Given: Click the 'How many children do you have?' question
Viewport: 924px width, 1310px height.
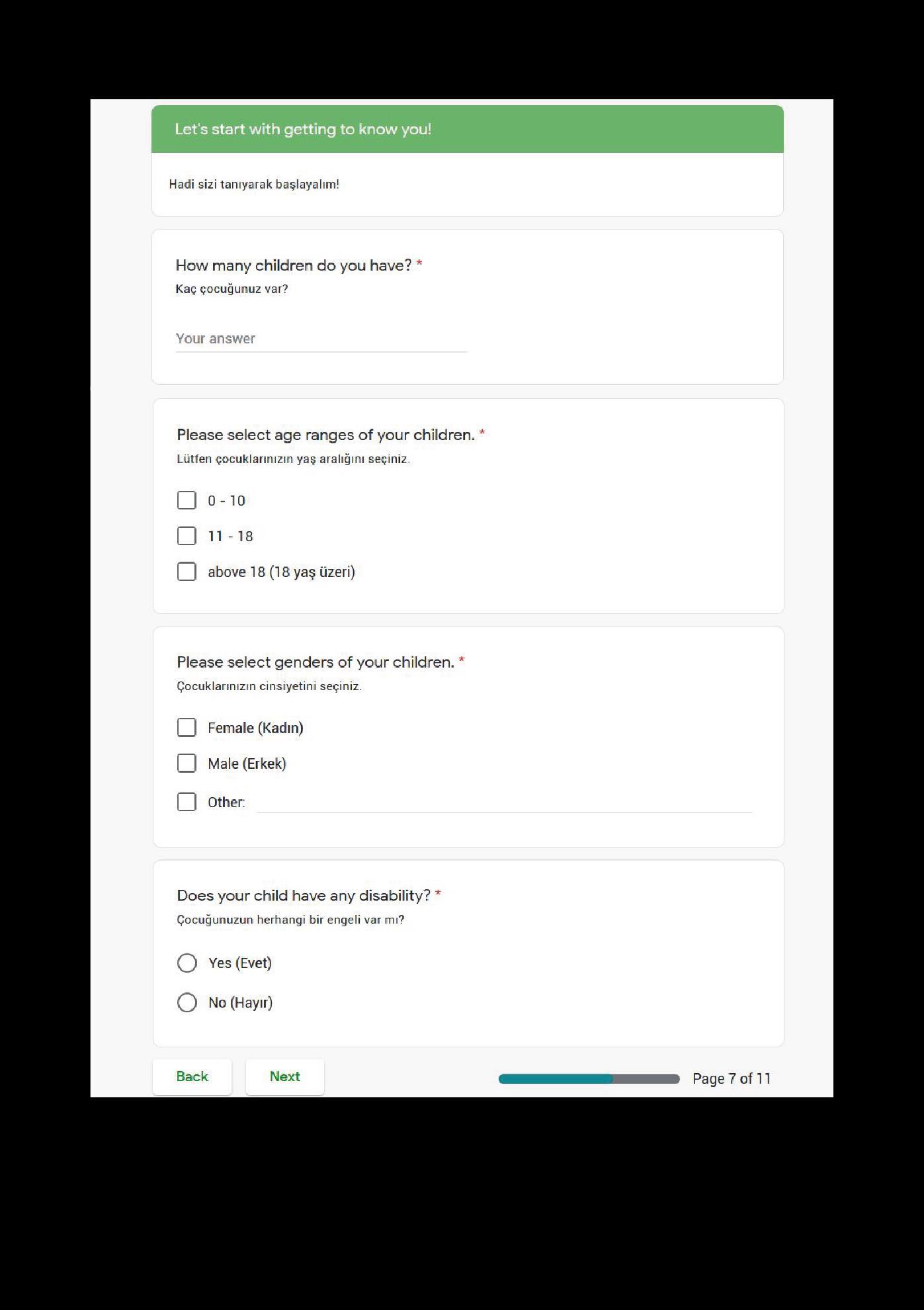Looking at the screenshot, I should pyautogui.click(x=294, y=265).
